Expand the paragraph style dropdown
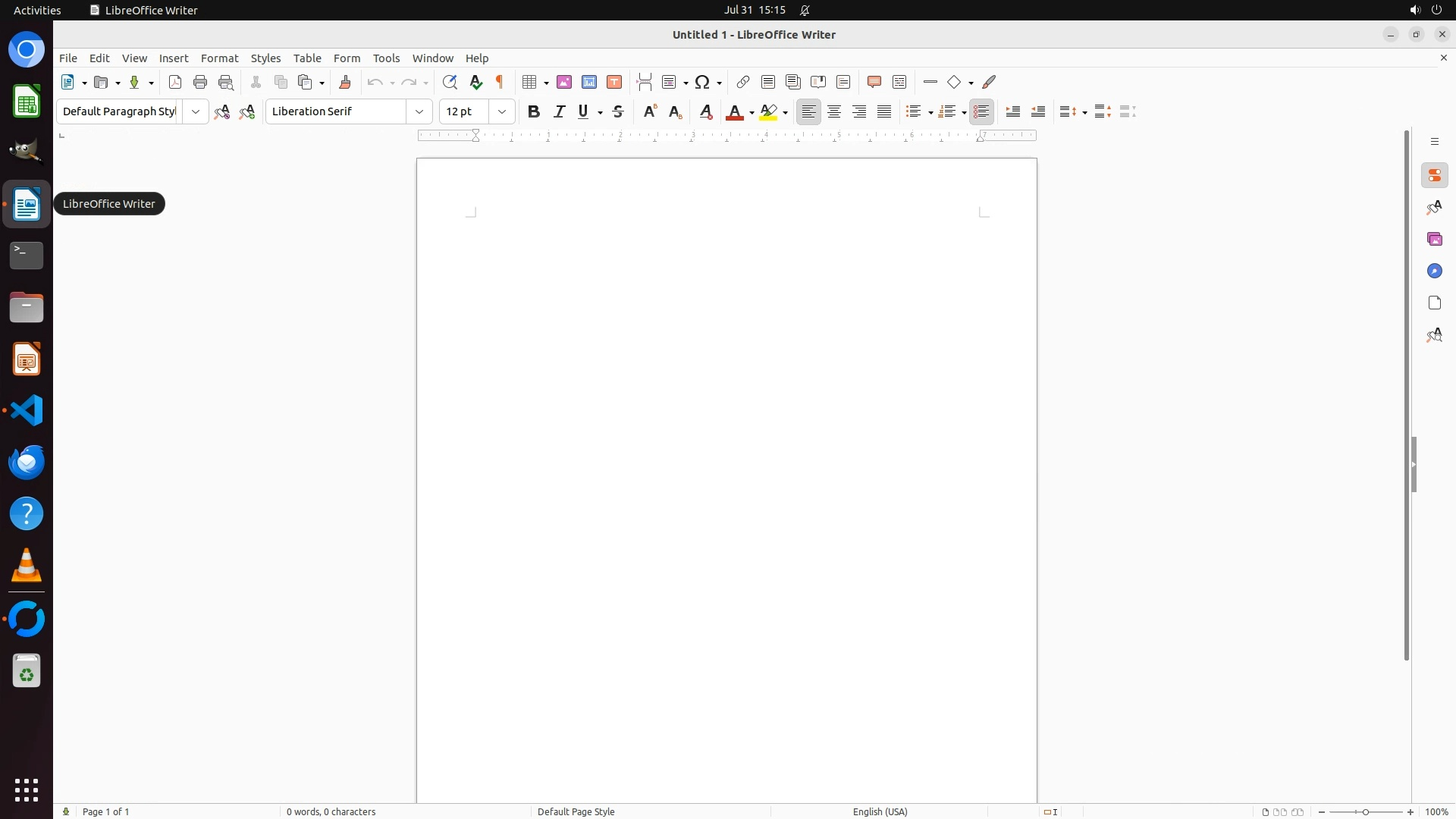The width and height of the screenshot is (1456, 819). (x=196, y=111)
